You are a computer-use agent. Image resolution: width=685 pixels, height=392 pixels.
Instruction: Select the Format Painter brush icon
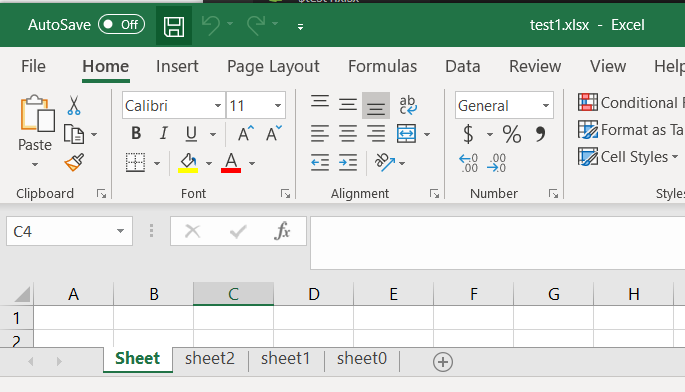[74, 163]
